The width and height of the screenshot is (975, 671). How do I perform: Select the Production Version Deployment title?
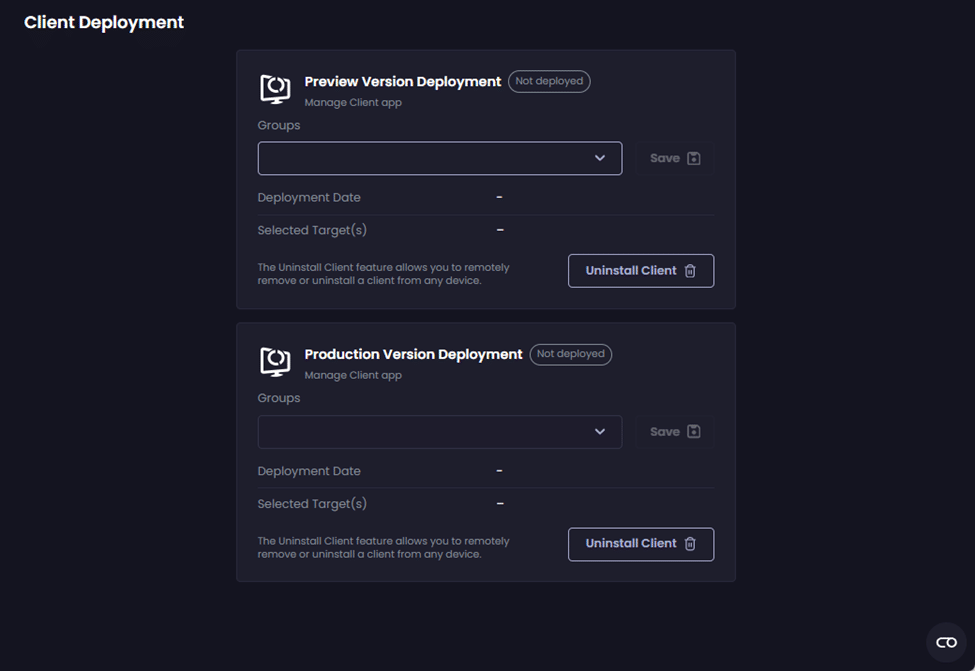coord(413,354)
